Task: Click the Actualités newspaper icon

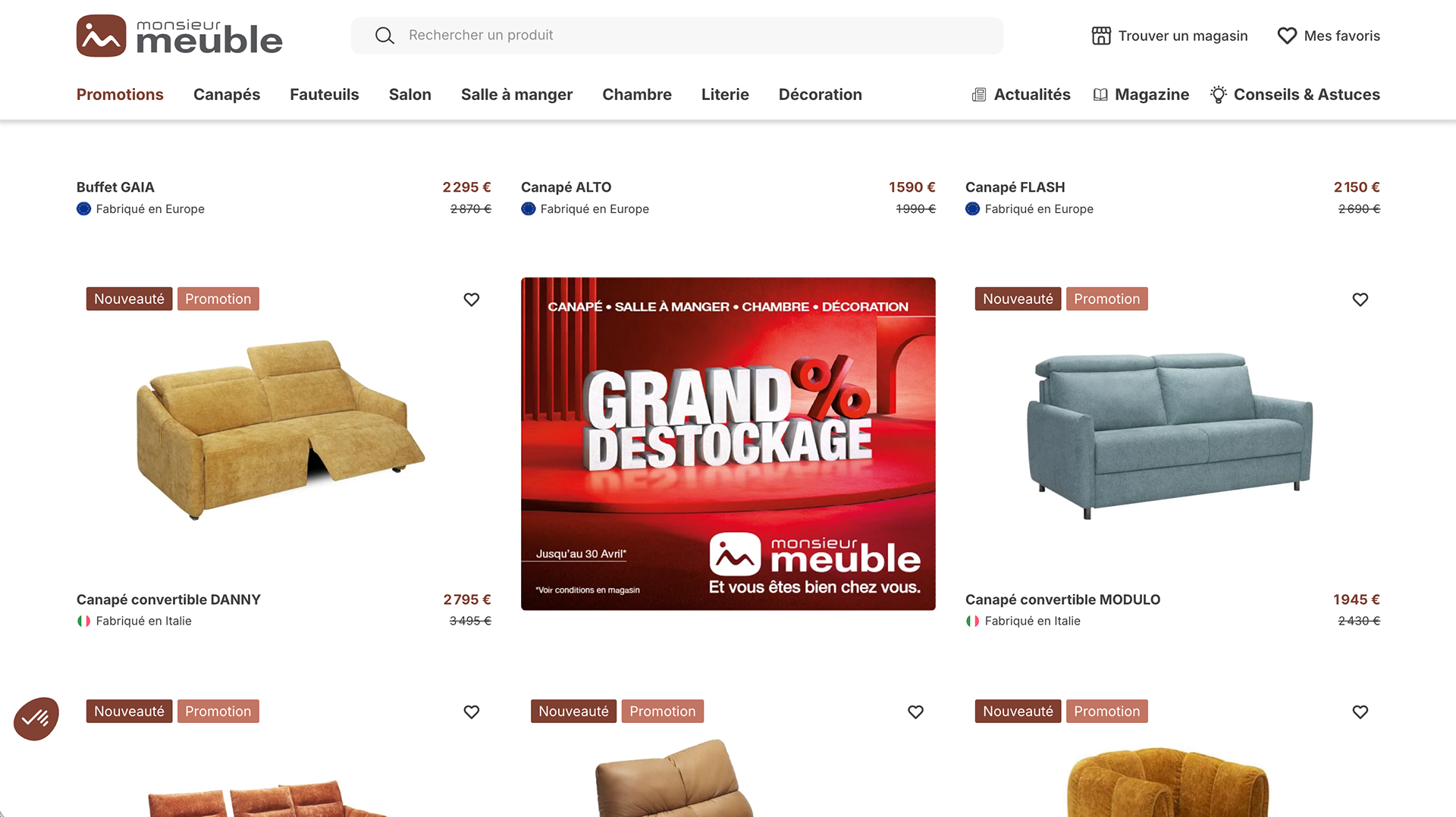Action: [979, 95]
